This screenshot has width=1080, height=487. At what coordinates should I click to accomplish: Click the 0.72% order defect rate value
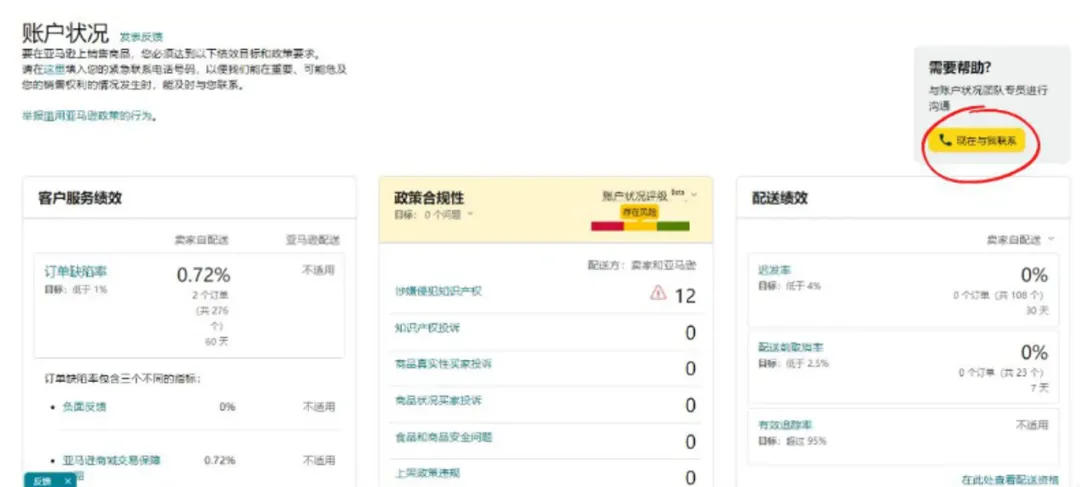[x=203, y=275]
